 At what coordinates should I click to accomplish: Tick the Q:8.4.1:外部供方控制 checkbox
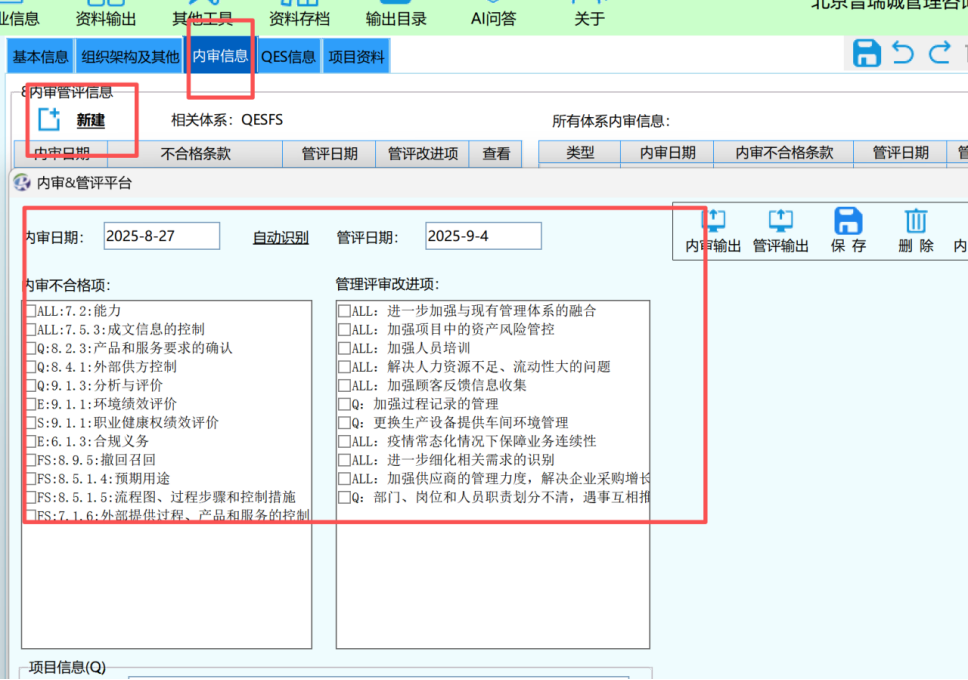click(x=31, y=367)
